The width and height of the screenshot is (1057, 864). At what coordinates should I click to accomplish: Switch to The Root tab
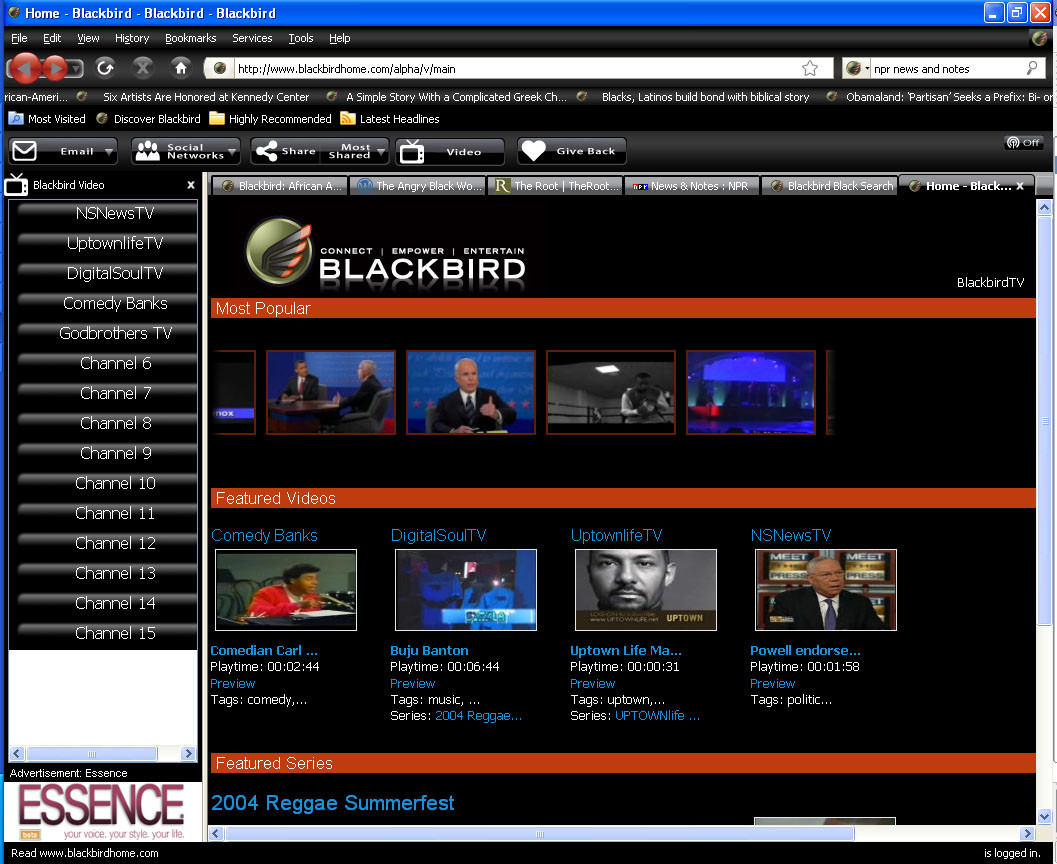pyautogui.click(x=555, y=186)
